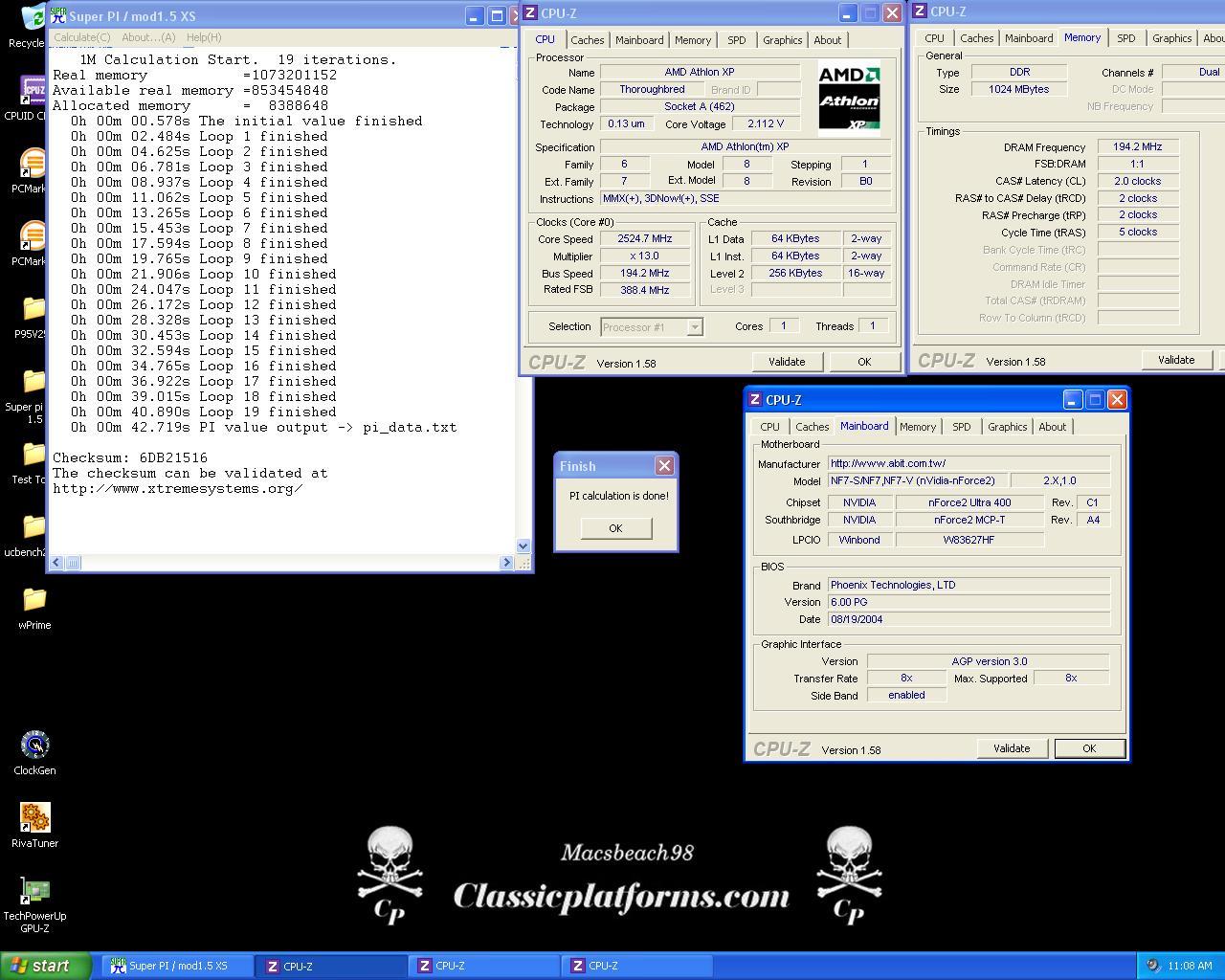This screenshot has height=980, width=1225.
Task: Switch to Memory tab in CPU window
Action: pyautogui.click(x=693, y=40)
